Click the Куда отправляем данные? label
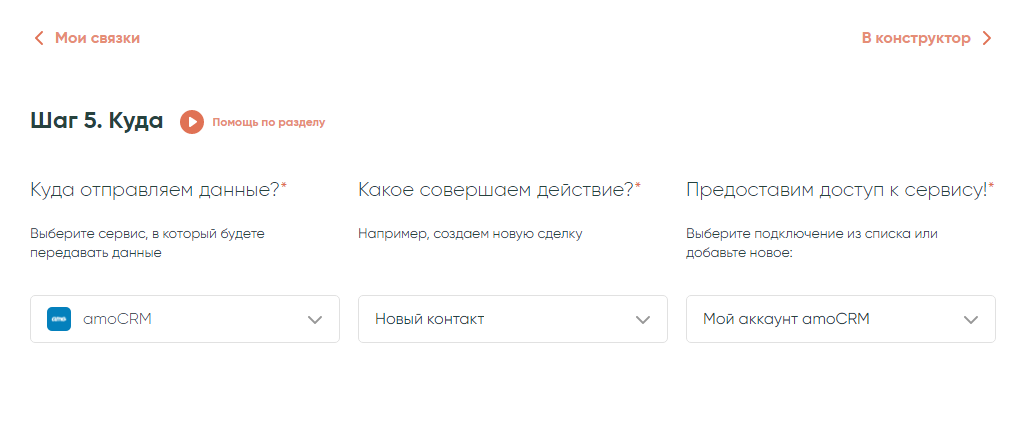This screenshot has height=428, width=1009. point(155,189)
